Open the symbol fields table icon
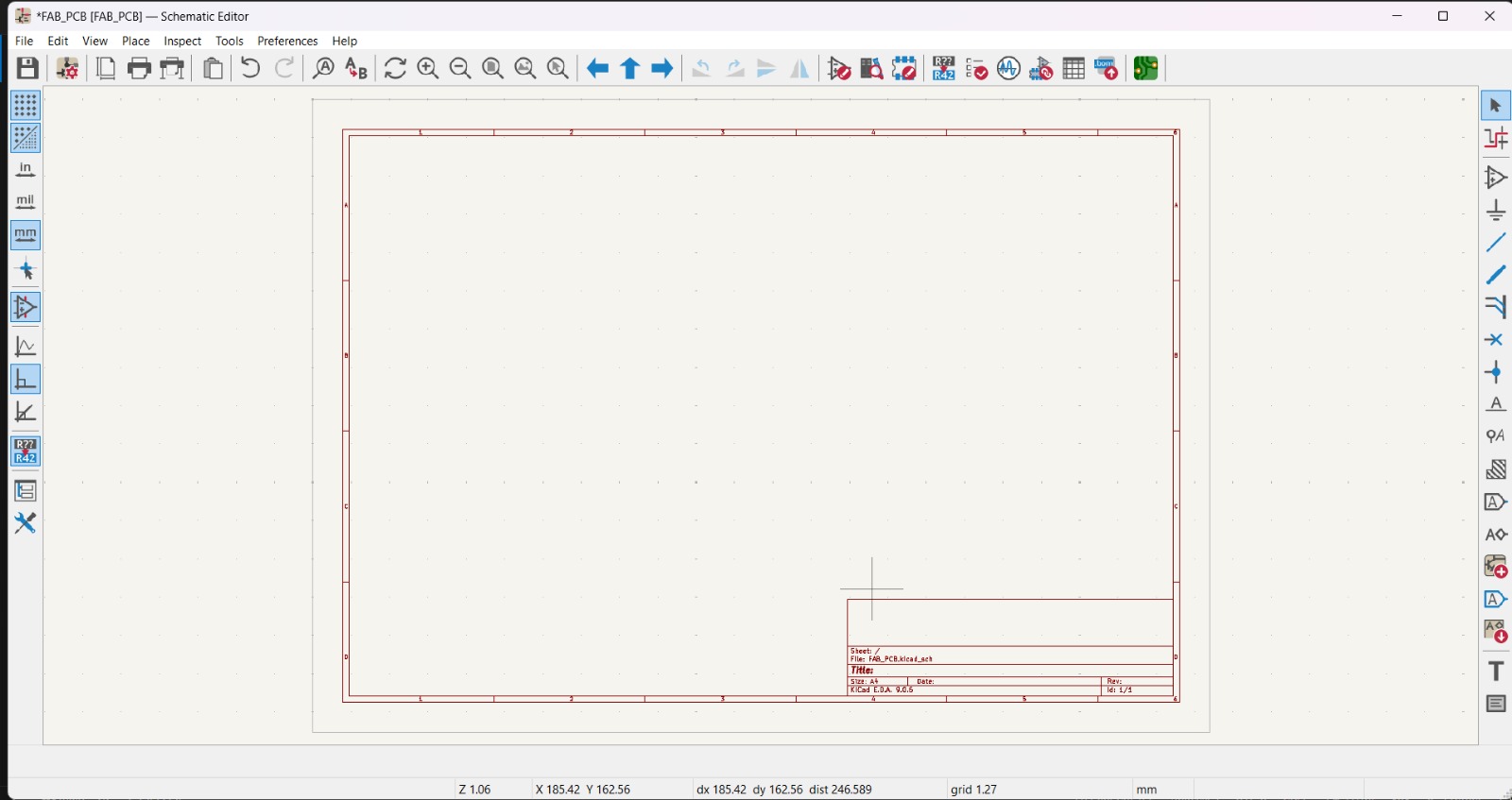Screen dimensions: 1512x800 [x=1074, y=68]
